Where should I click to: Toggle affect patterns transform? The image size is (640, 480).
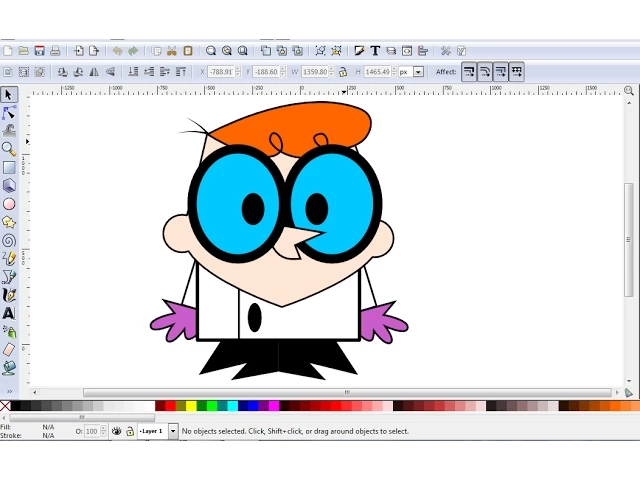pyautogui.click(x=516, y=72)
